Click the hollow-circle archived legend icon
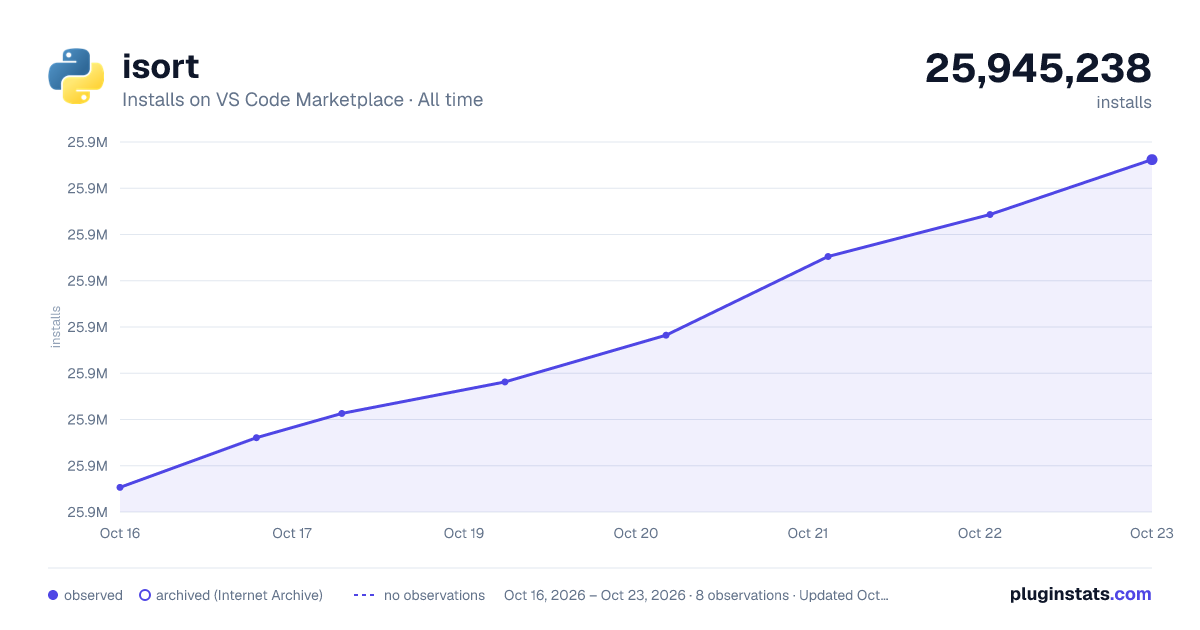Image resolution: width=1200 pixels, height=630 pixels. tap(145, 595)
